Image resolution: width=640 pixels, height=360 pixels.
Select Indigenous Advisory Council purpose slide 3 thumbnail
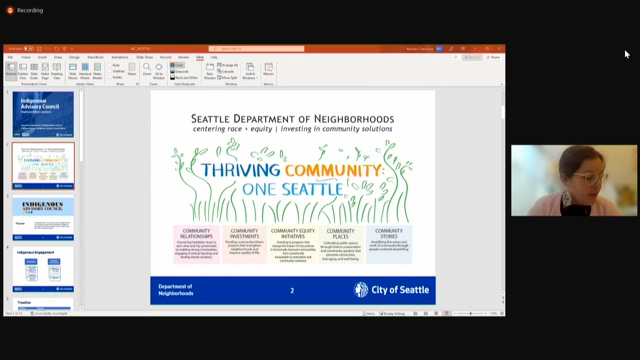coord(43,218)
